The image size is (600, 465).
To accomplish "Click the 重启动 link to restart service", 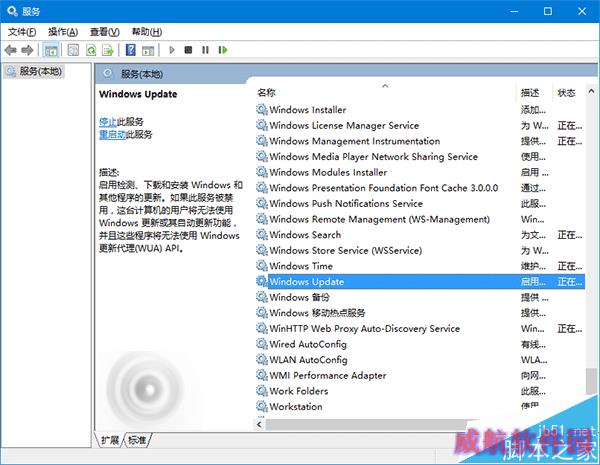I will click(x=112, y=134).
